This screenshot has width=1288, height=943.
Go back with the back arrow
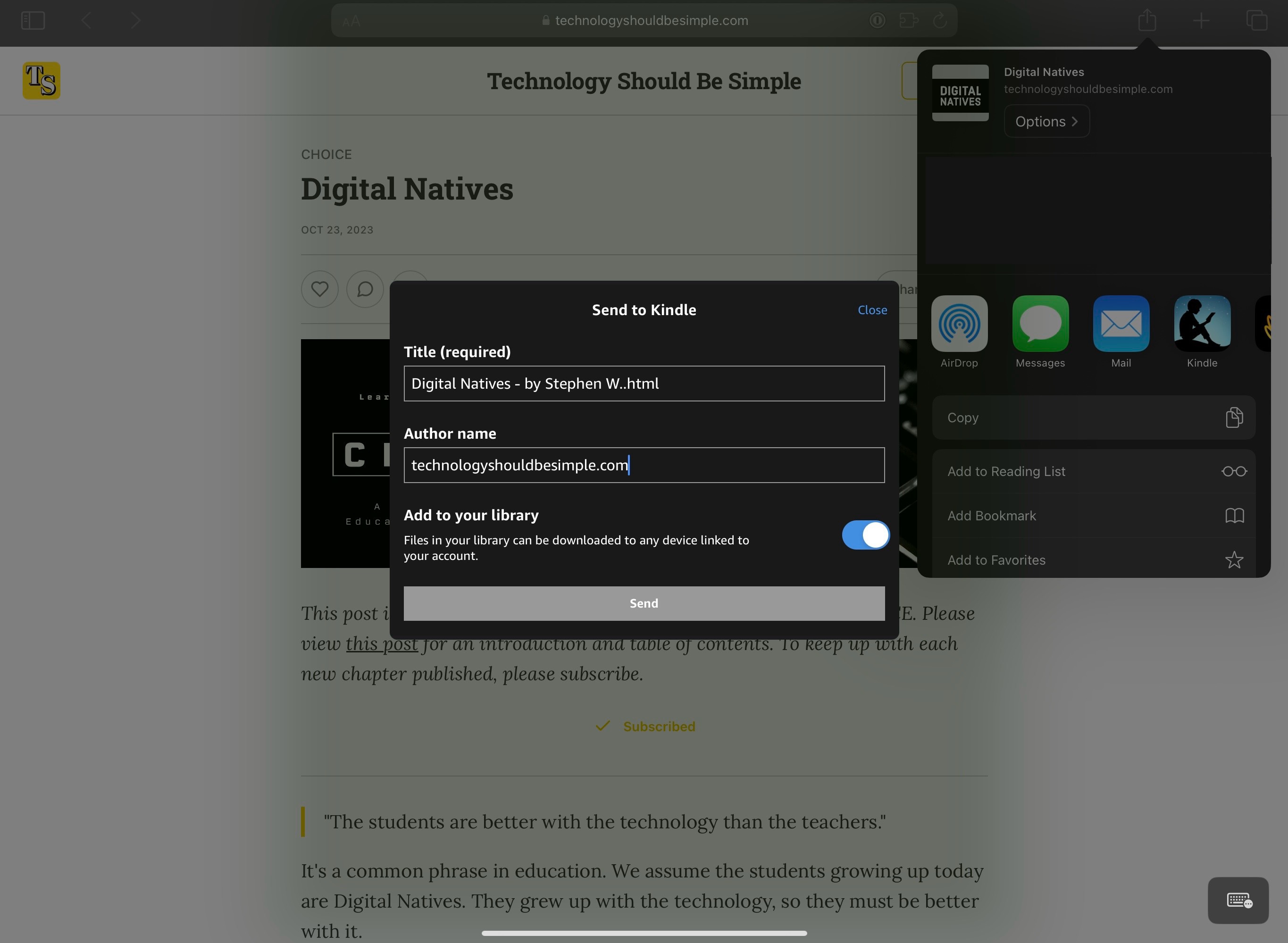pos(86,21)
